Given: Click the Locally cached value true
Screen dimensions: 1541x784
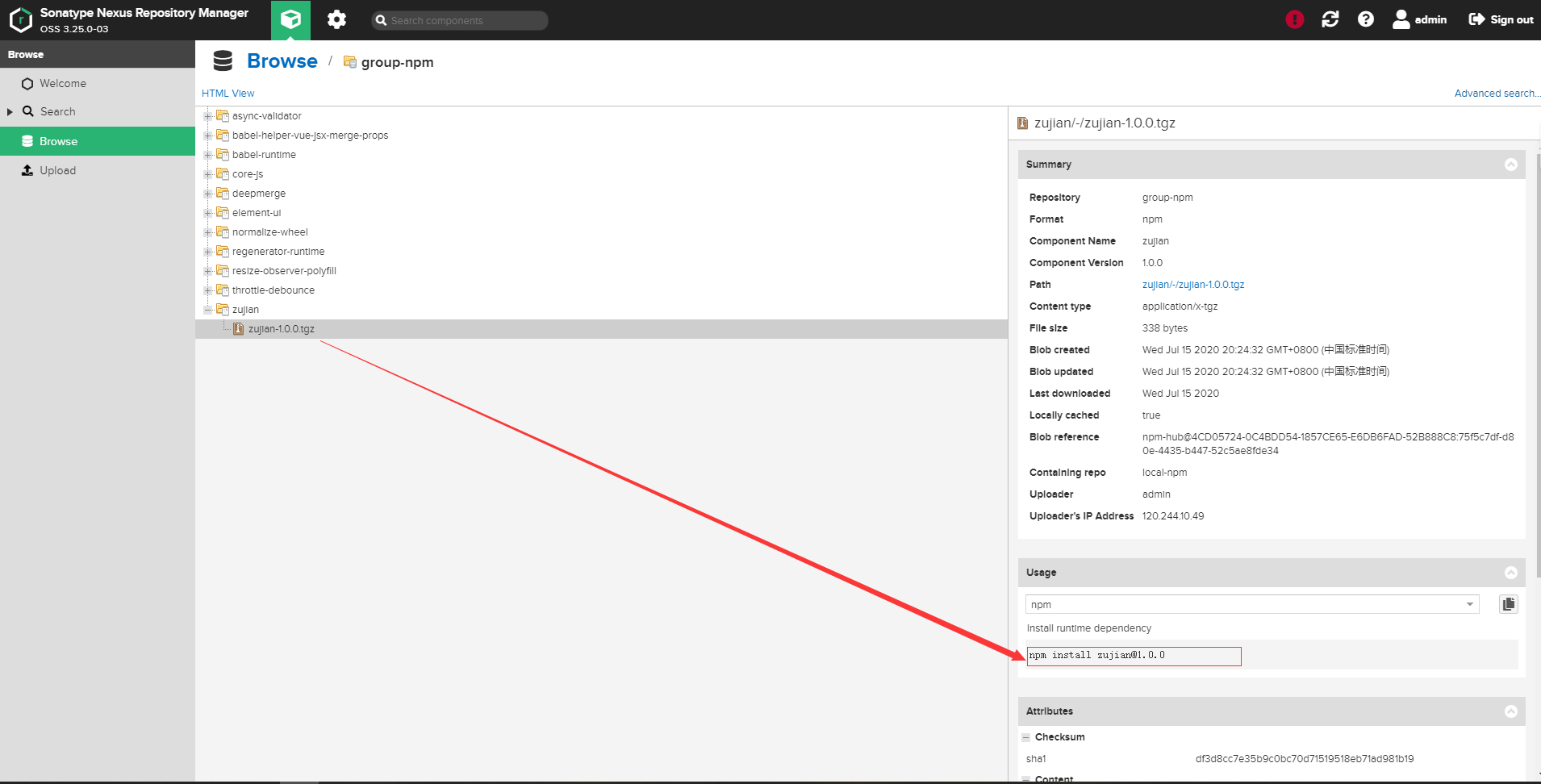Looking at the screenshot, I should (x=1151, y=415).
